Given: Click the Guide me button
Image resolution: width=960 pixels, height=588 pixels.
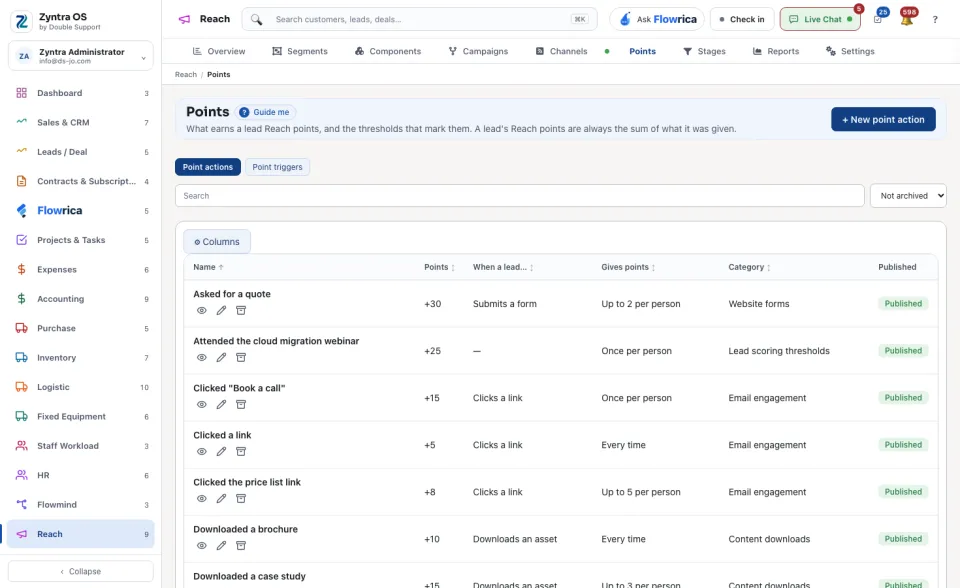Looking at the screenshot, I should coord(264,112).
